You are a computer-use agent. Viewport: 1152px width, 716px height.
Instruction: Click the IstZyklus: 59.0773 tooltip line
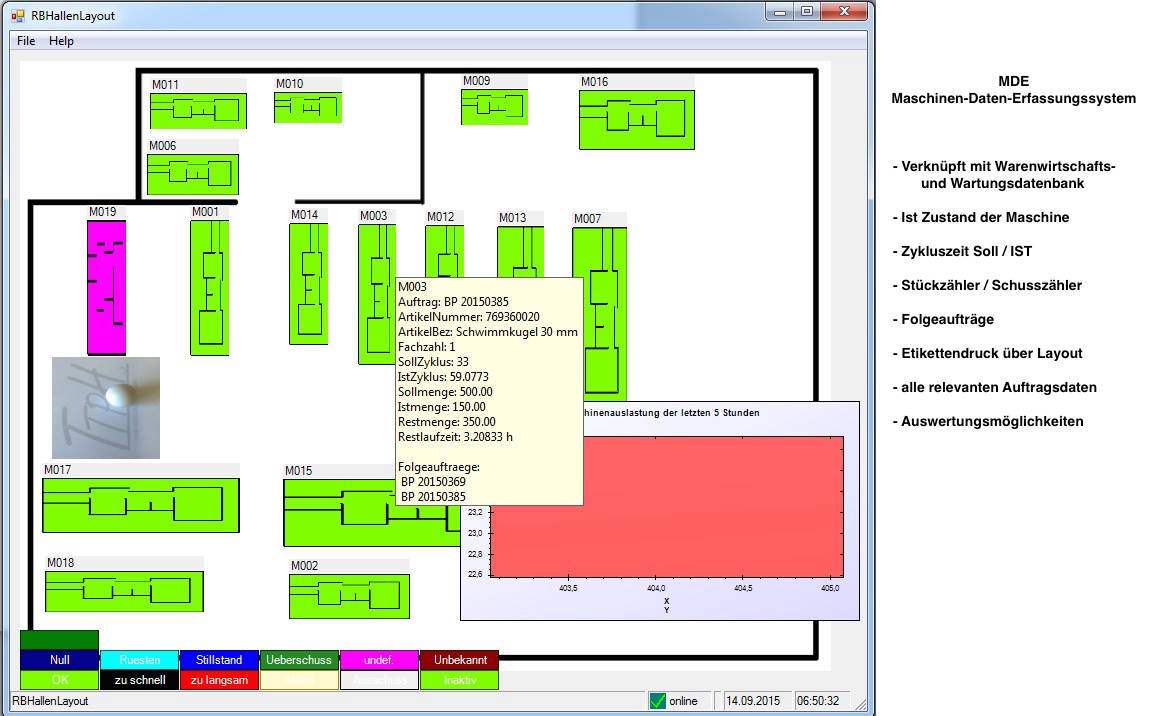[443, 377]
